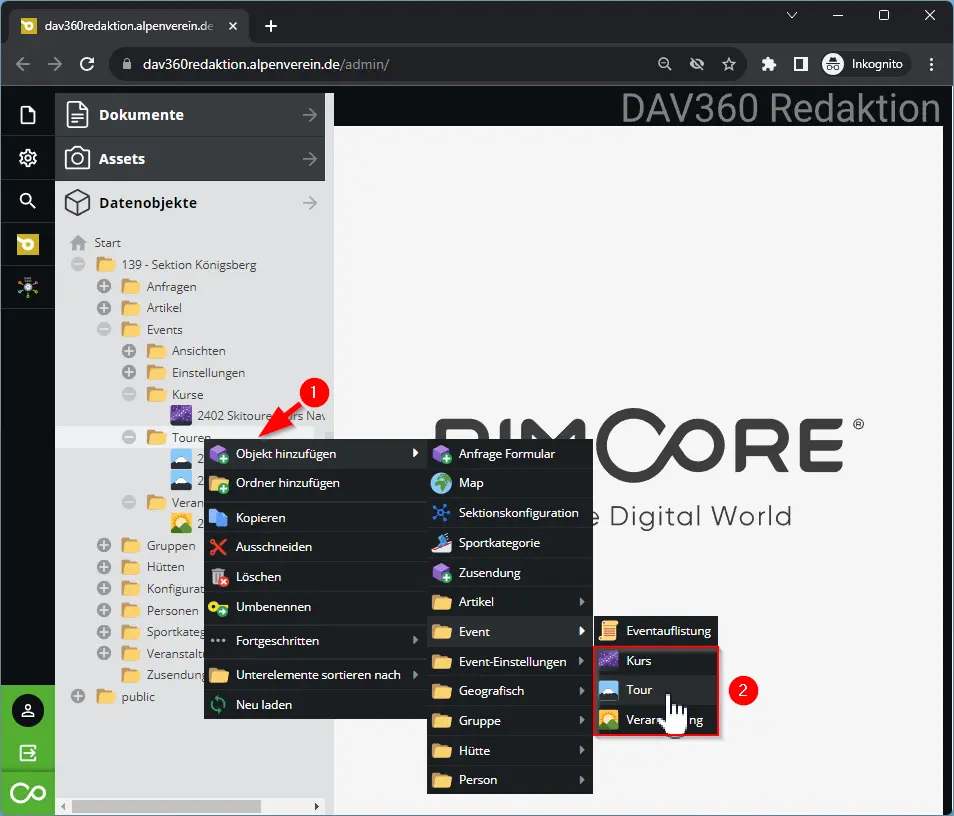The width and height of the screenshot is (954, 816).
Task: Click the logout icon in green sidebar
Action: pos(28,752)
